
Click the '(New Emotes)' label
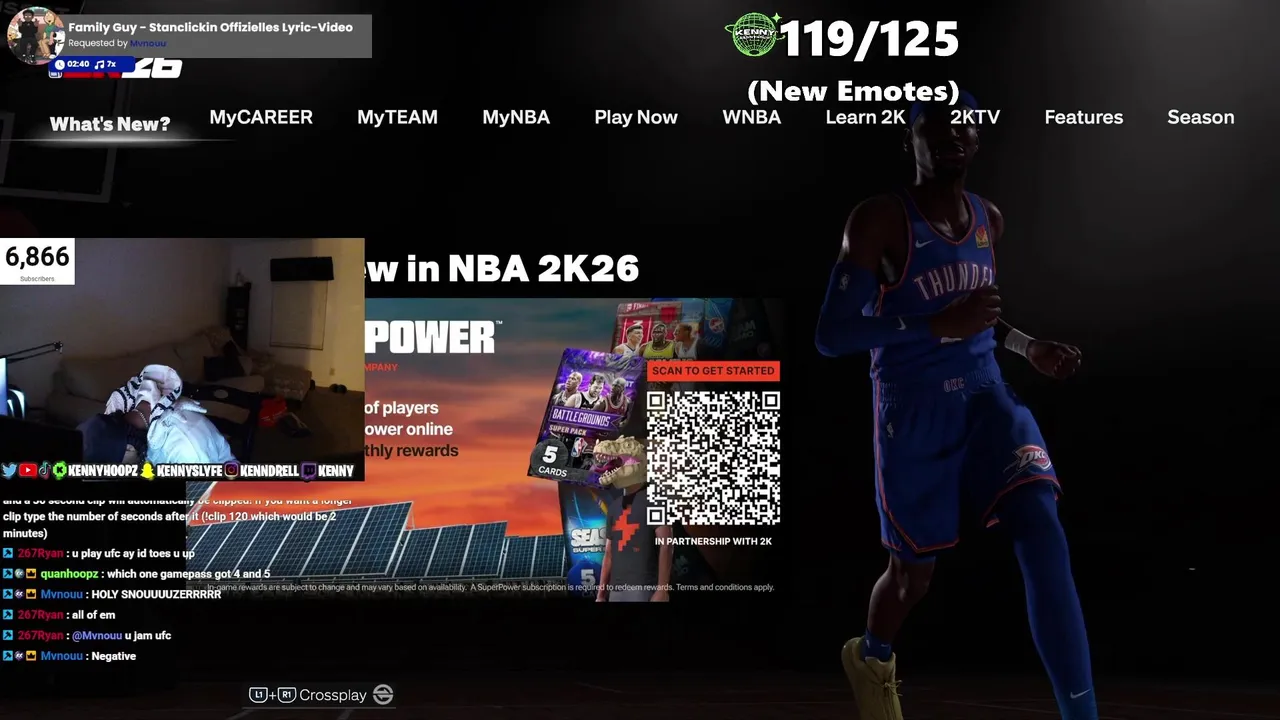853,91
